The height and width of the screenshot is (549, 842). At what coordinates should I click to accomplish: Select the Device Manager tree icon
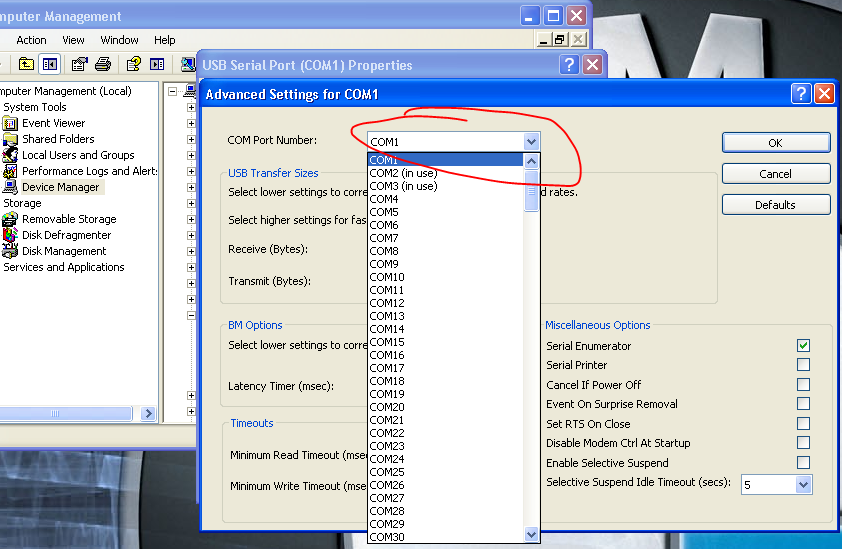click(10, 187)
